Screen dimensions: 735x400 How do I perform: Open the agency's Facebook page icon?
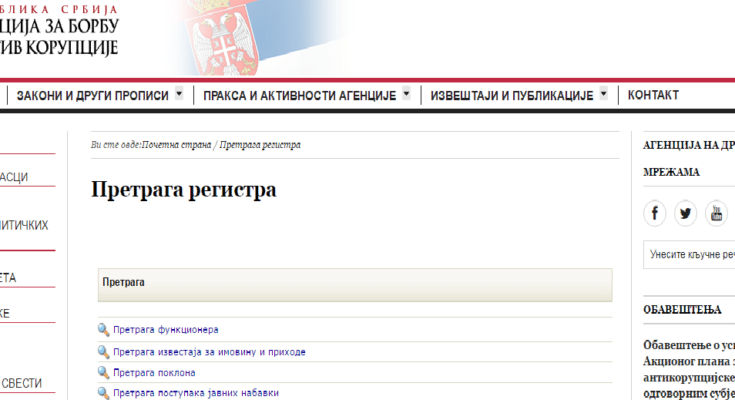point(655,213)
